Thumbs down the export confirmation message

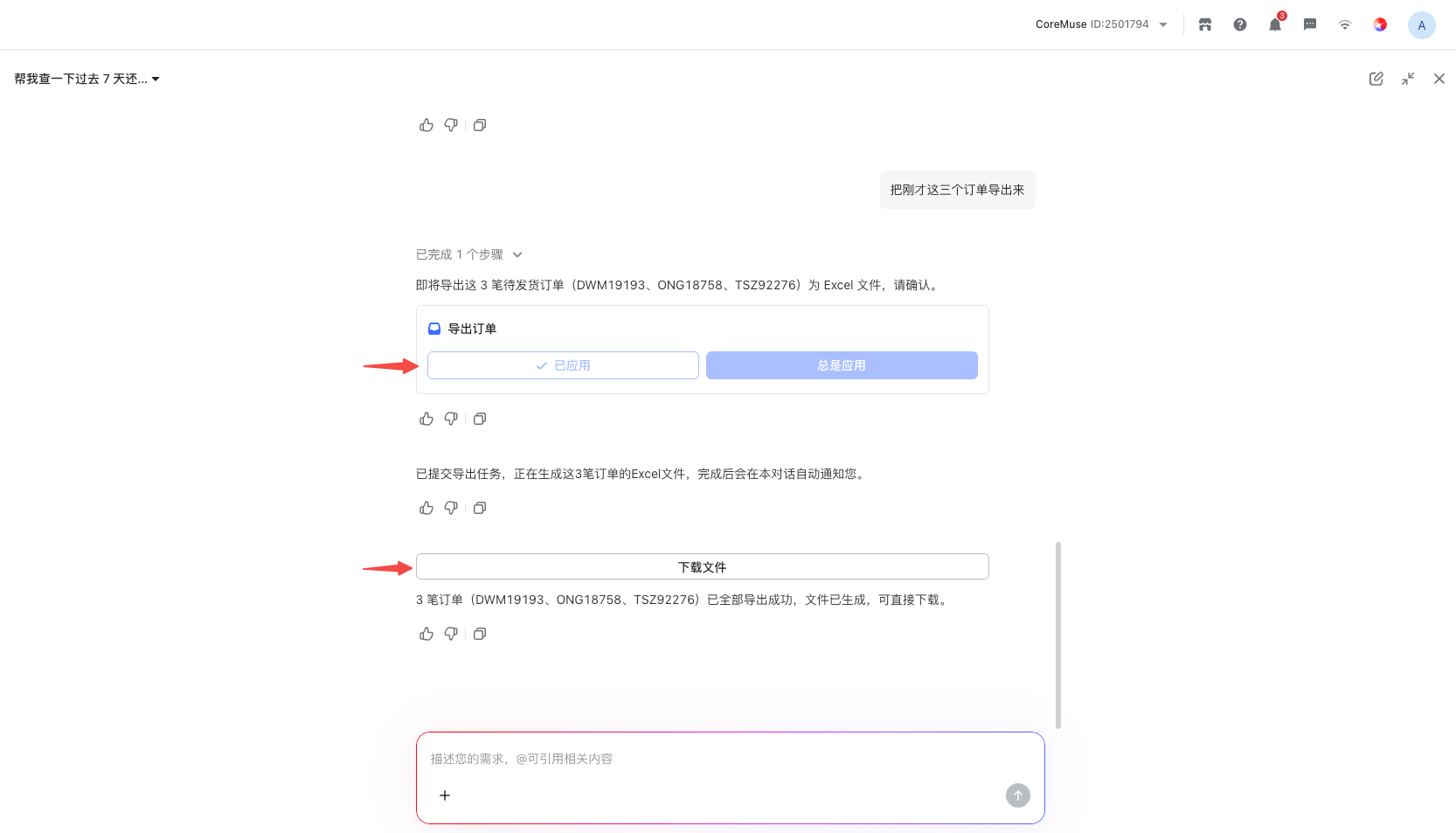[451, 419]
